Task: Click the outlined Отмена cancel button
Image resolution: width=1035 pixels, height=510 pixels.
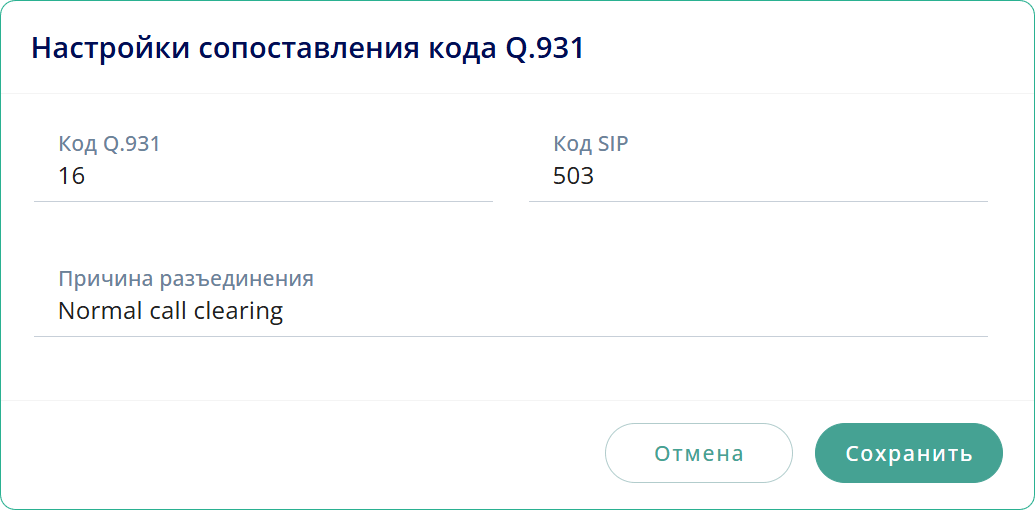Action: (698, 453)
